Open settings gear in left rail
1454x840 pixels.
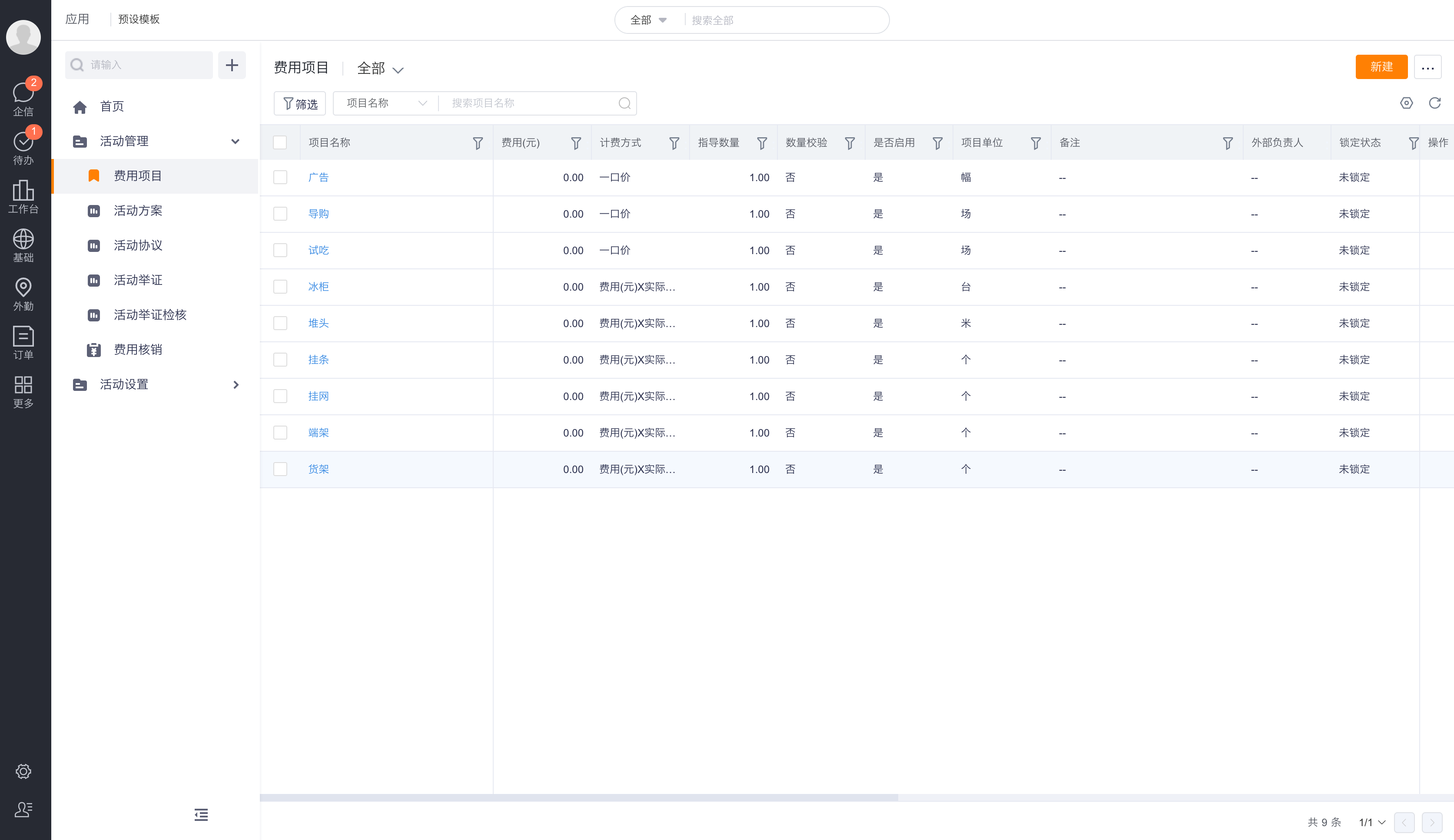[23, 771]
